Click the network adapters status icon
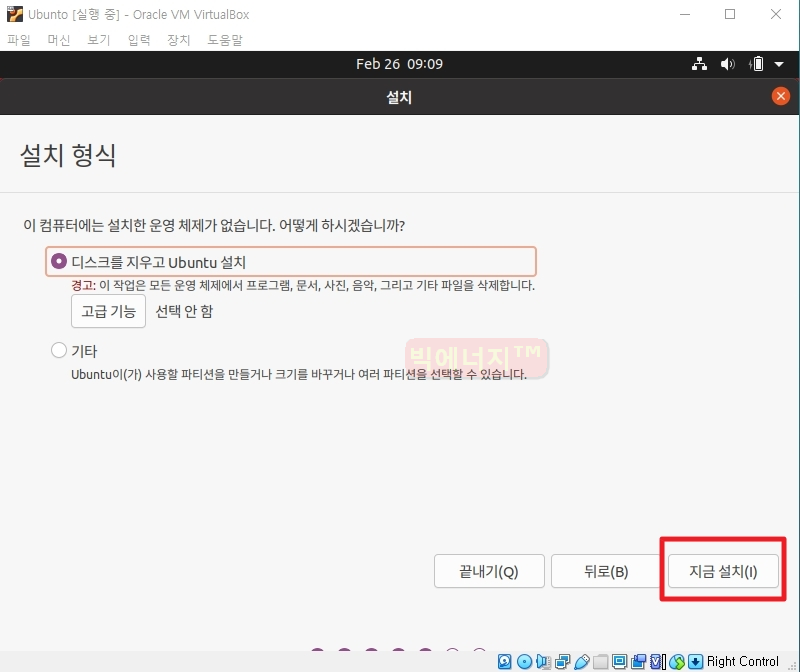The width and height of the screenshot is (800, 672). [x=562, y=662]
